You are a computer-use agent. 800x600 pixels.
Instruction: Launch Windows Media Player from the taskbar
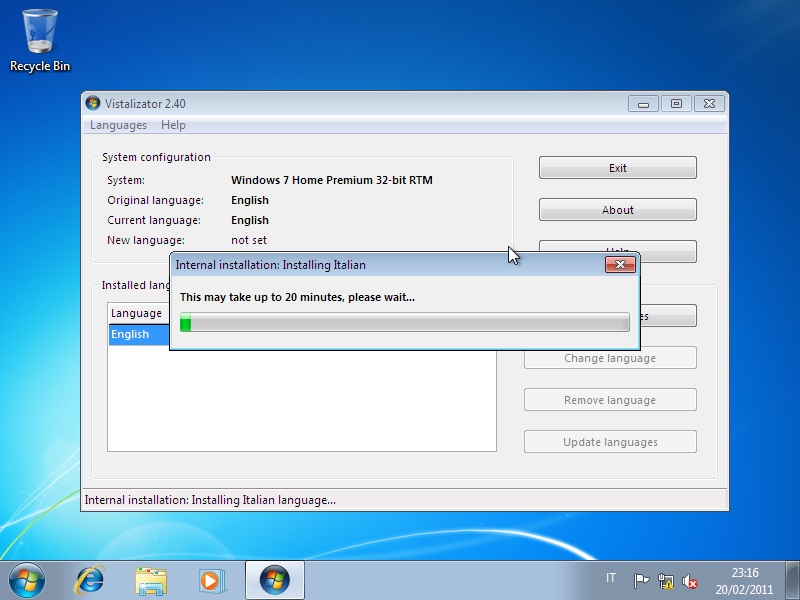[211, 581]
